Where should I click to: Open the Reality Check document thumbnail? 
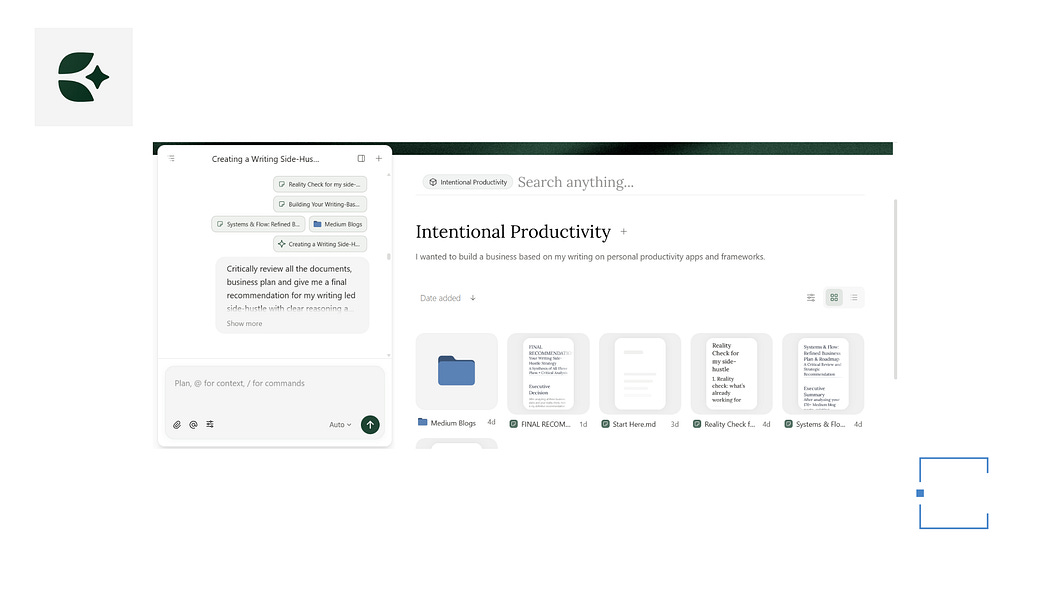(732, 373)
